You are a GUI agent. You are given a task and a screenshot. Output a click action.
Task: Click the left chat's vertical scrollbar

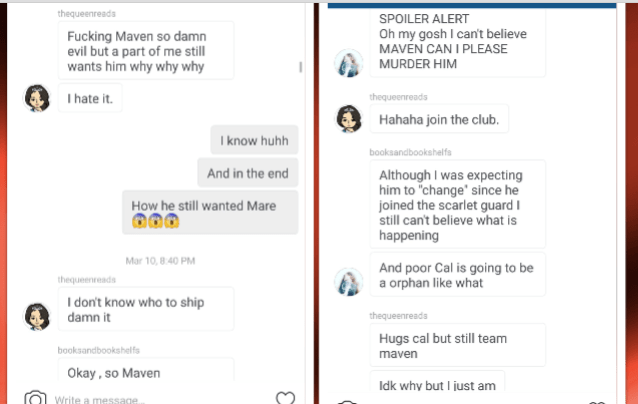(301, 67)
